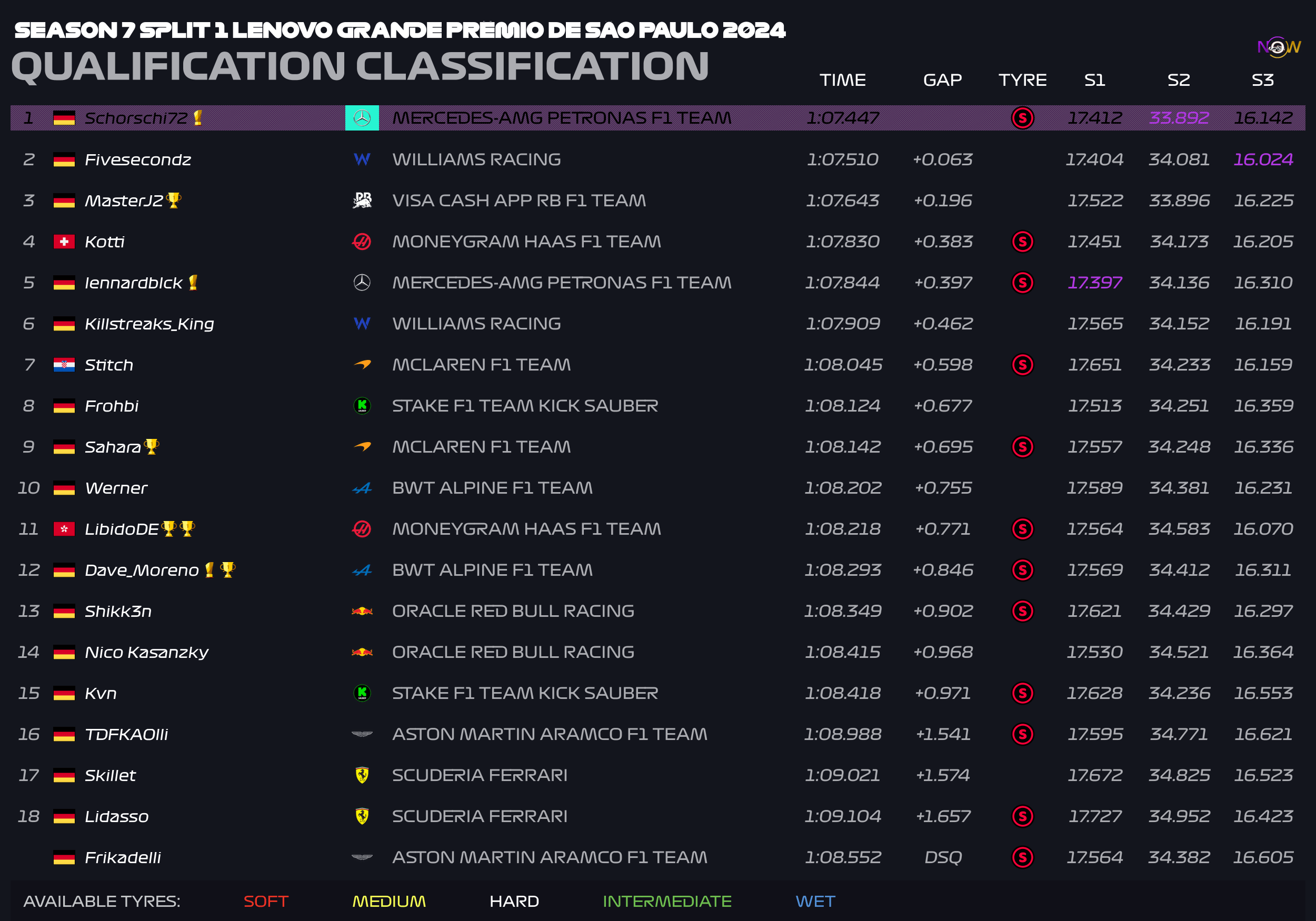Click the Red Bull logo beside Shikk3n
This screenshot has height=921, width=1316.
click(x=362, y=611)
